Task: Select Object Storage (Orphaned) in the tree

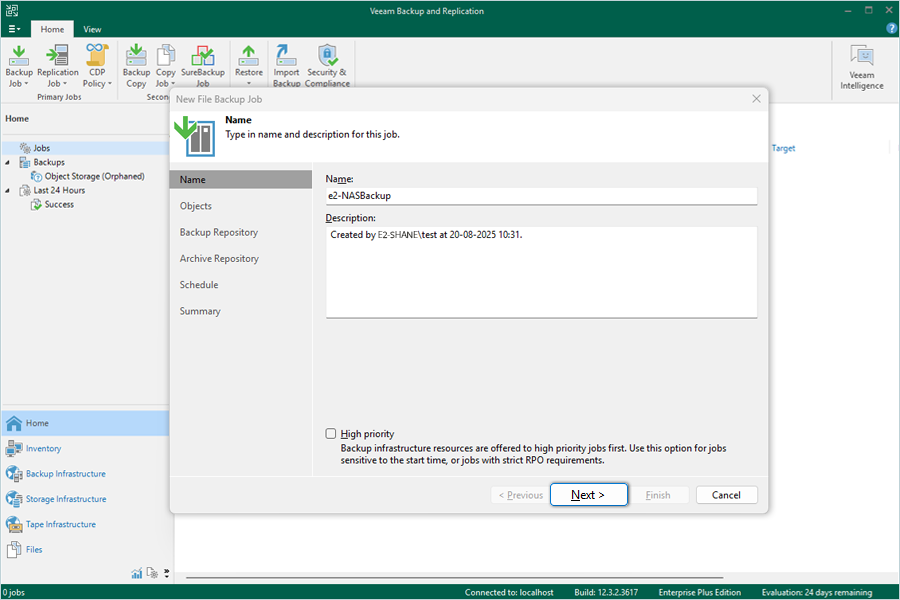Action: tap(94, 176)
